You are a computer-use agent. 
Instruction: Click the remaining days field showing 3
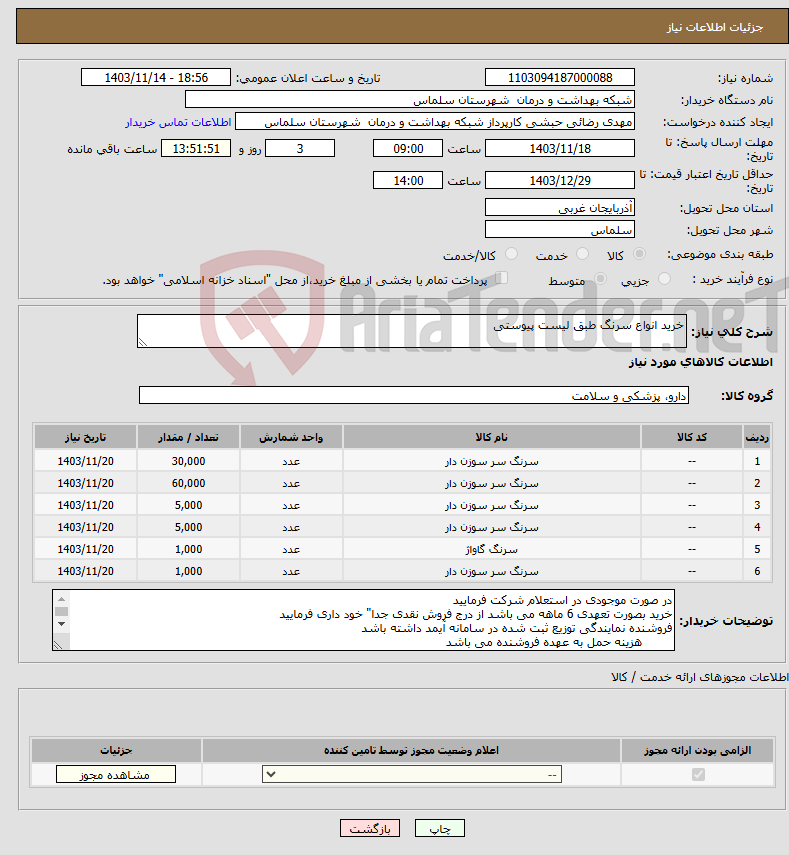[x=300, y=148]
